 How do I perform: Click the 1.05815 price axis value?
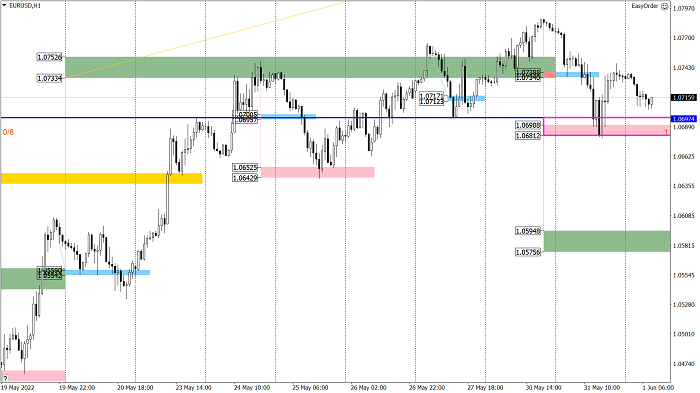[x=683, y=246]
